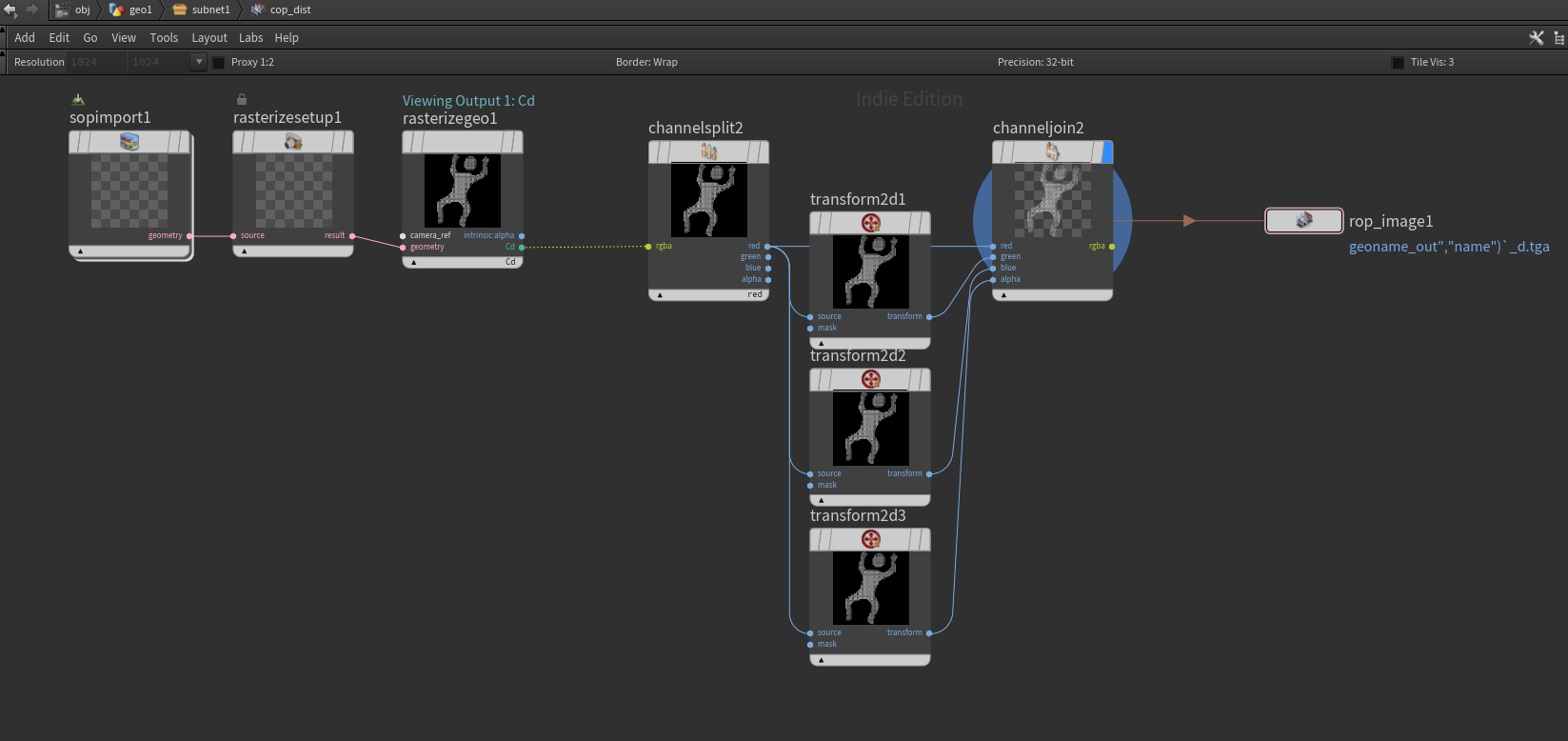Open the Go menu
Screen dimensions: 1568x741
(90, 38)
